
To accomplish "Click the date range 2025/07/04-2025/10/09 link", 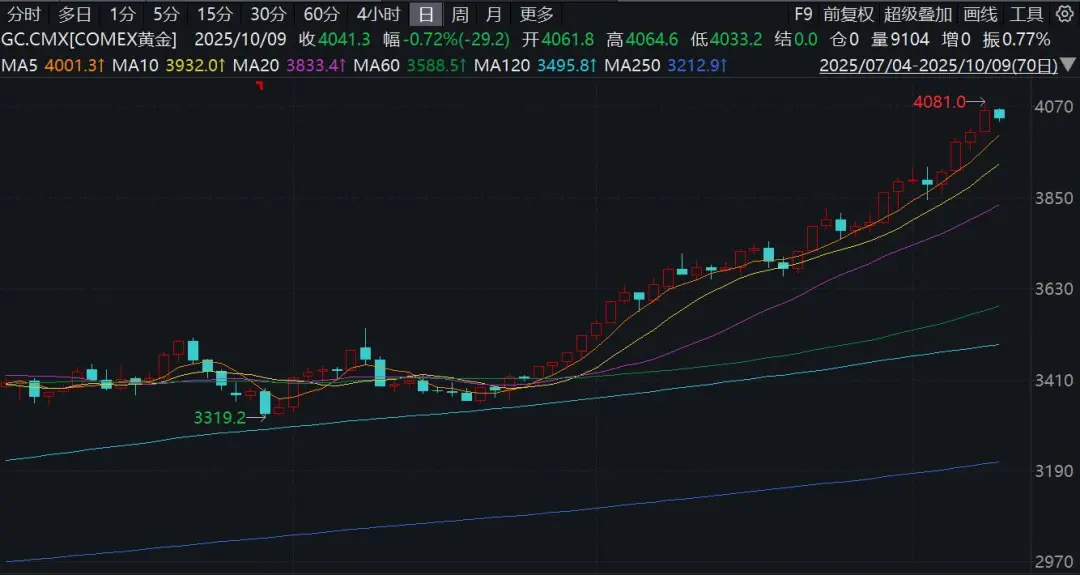I will (934, 65).
